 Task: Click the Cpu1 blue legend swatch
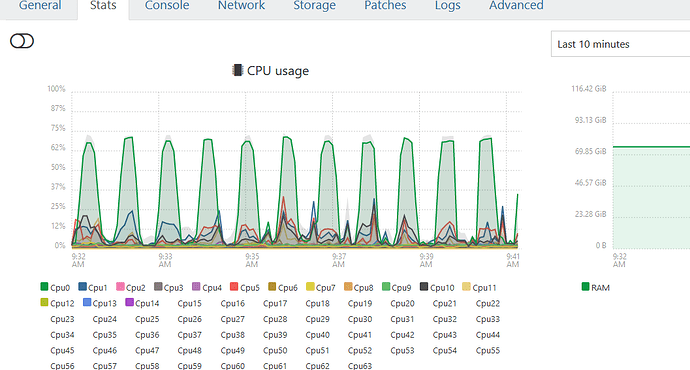tap(82, 287)
